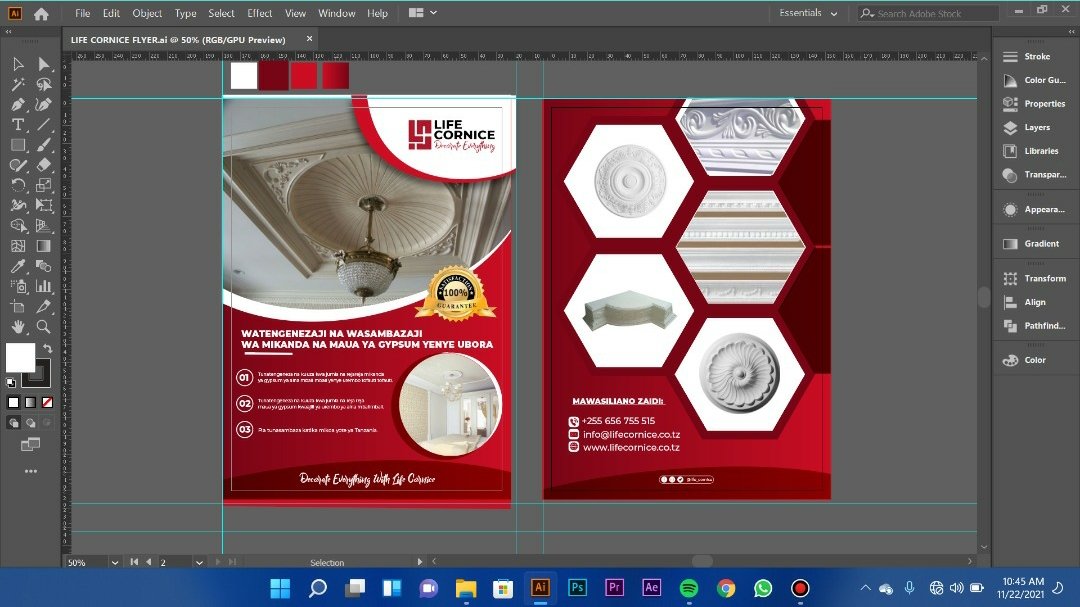The width and height of the screenshot is (1080, 607).
Task: Select the Lasso tool
Action: (x=43, y=84)
